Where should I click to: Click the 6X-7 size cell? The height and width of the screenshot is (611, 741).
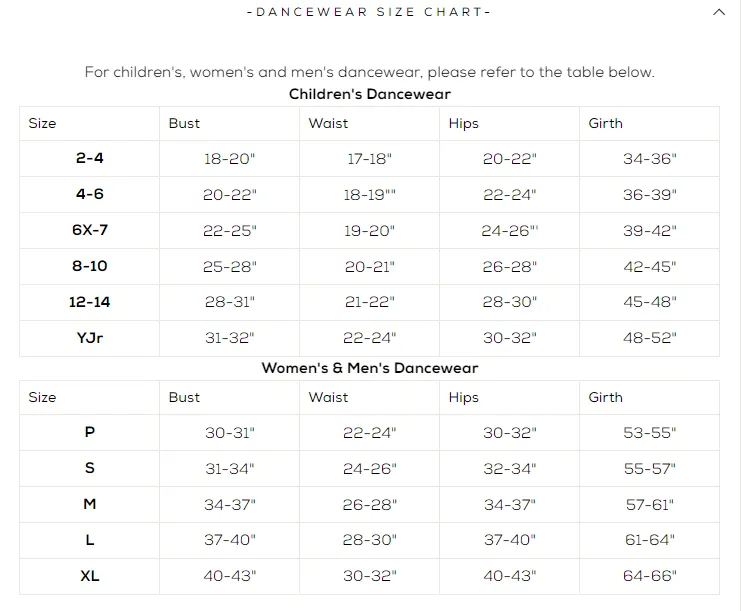click(90, 230)
